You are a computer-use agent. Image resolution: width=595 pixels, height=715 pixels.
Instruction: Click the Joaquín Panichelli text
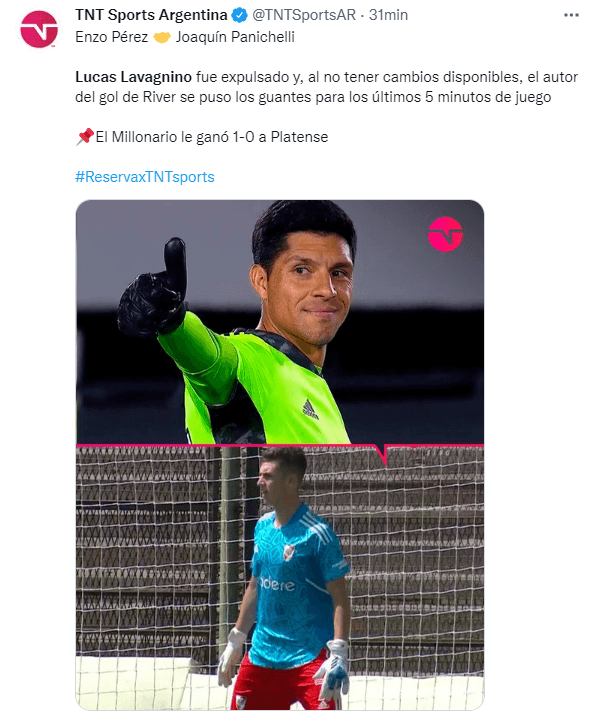pos(235,37)
